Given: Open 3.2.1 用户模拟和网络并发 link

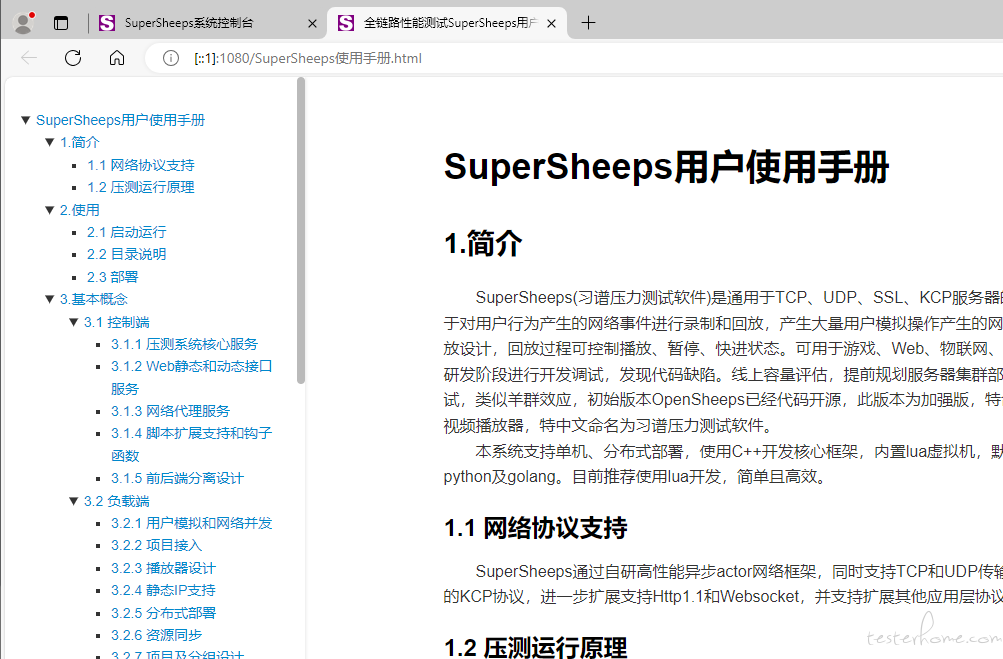Looking at the screenshot, I should (x=192, y=523).
